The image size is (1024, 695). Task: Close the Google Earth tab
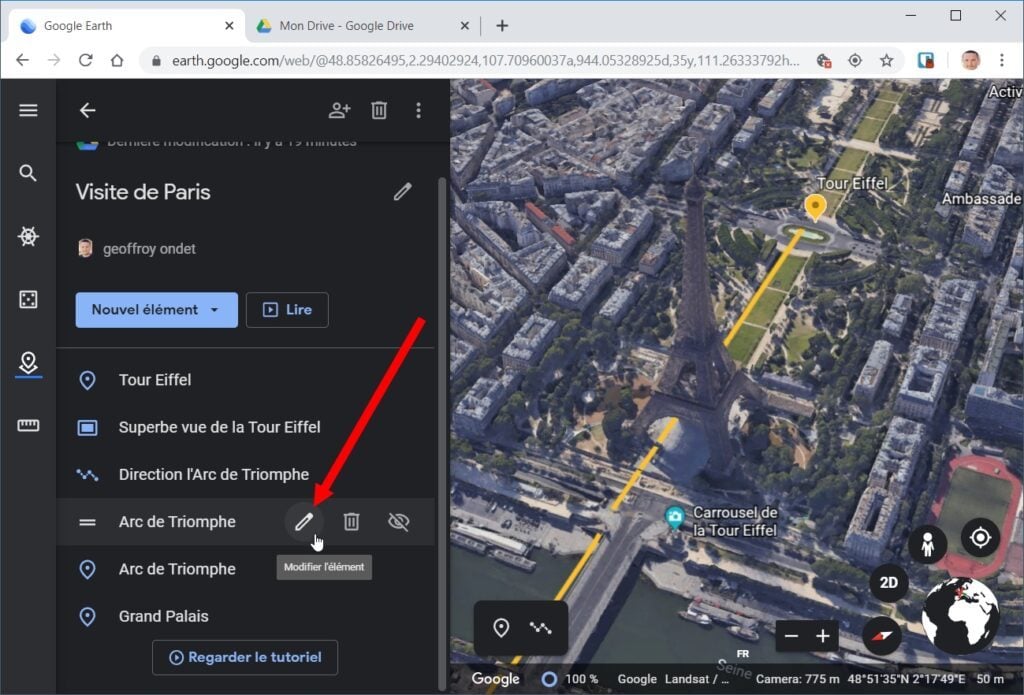click(x=229, y=26)
